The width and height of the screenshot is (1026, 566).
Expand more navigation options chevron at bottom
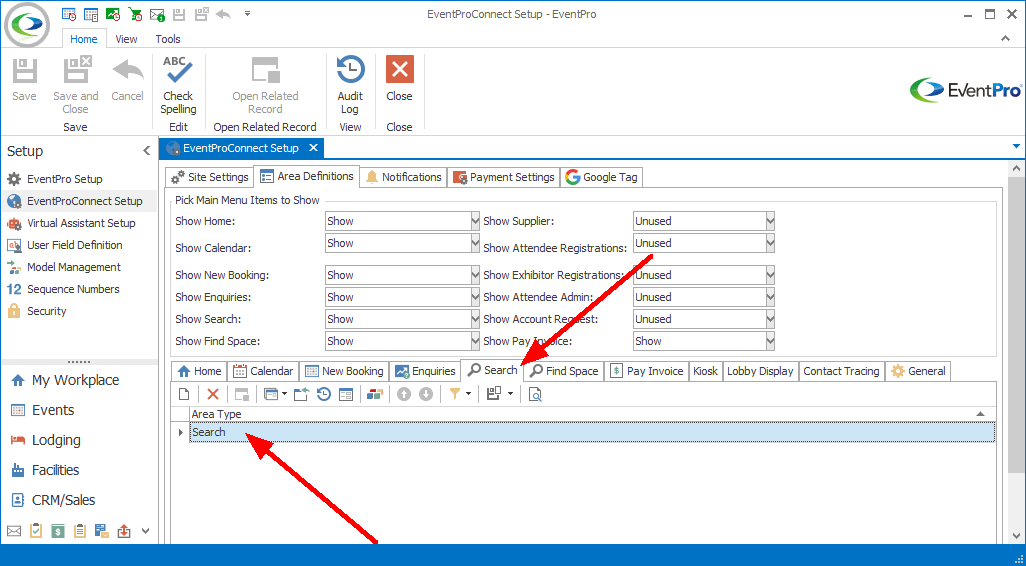pyautogui.click(x=145, y=531)
